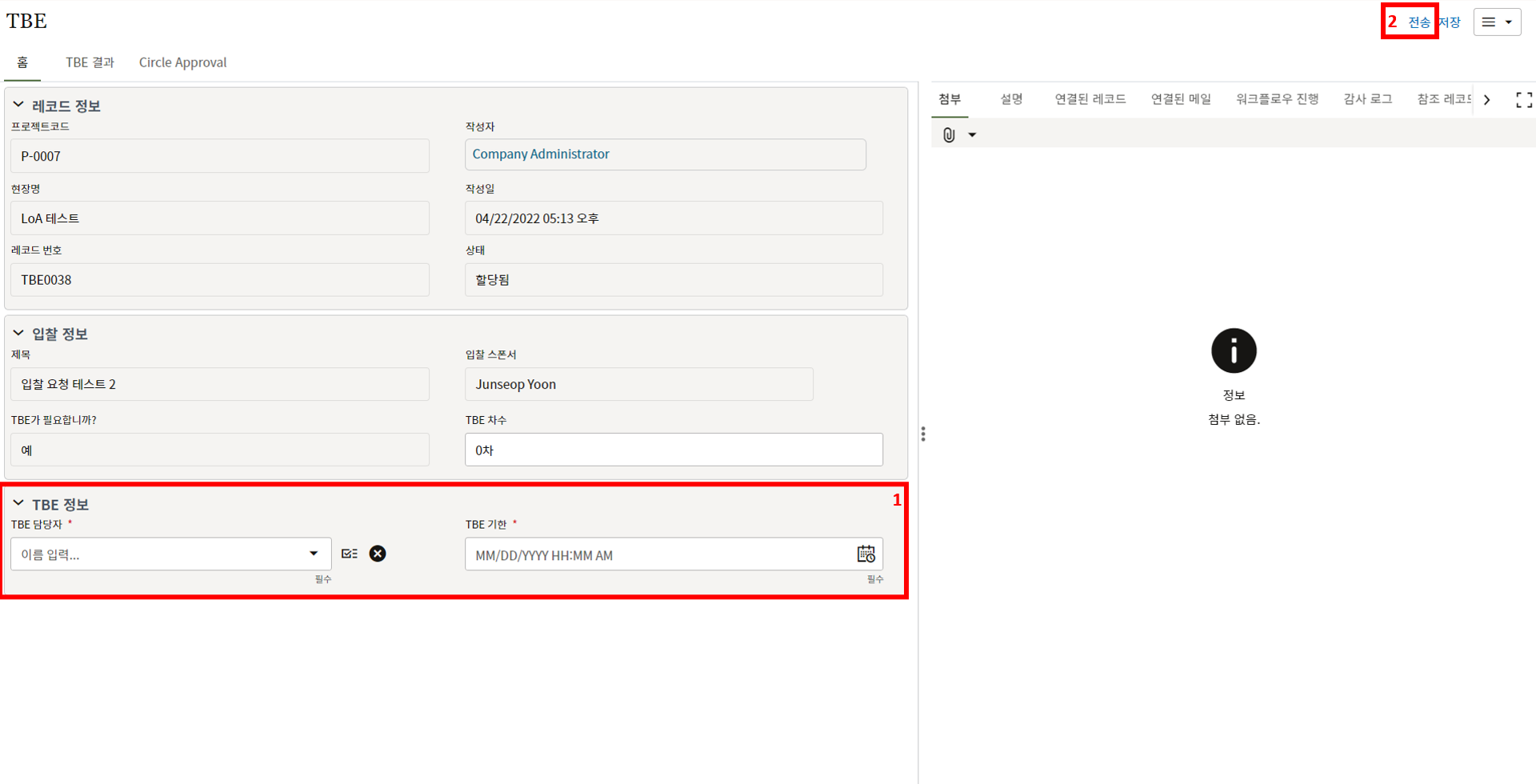Open the Circle Approval tab
The image size is (1536, 784).
182,62
